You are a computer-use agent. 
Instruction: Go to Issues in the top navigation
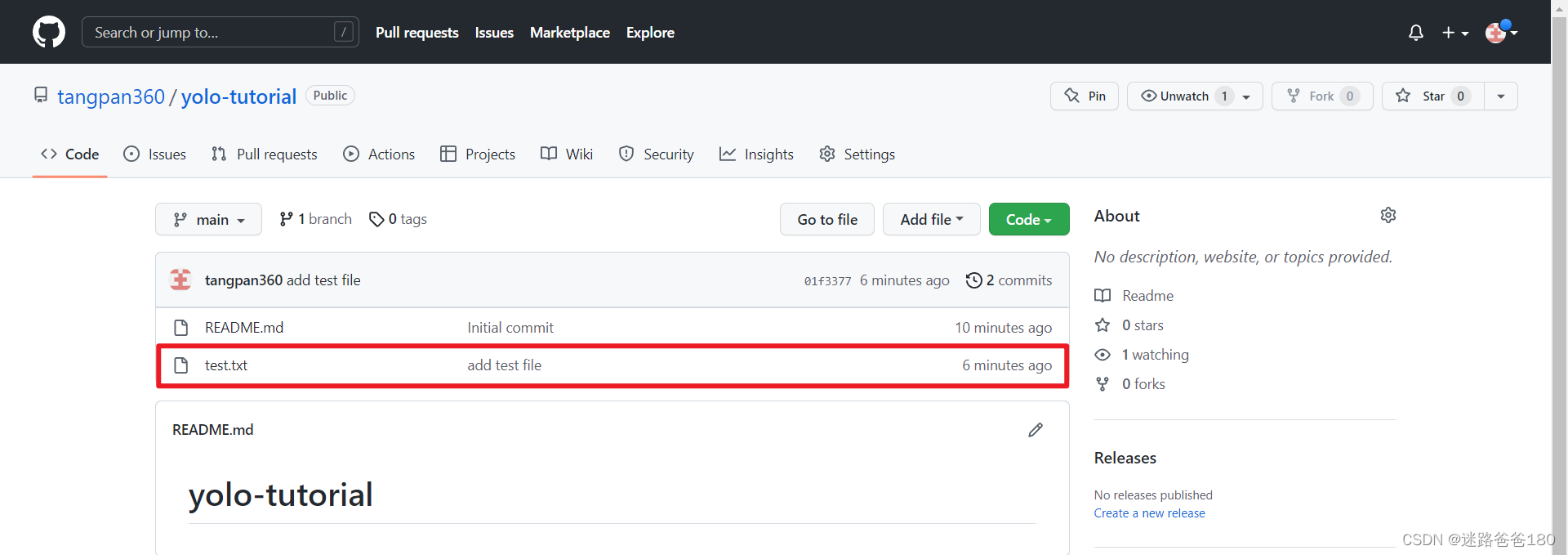(x=494, y=33)
